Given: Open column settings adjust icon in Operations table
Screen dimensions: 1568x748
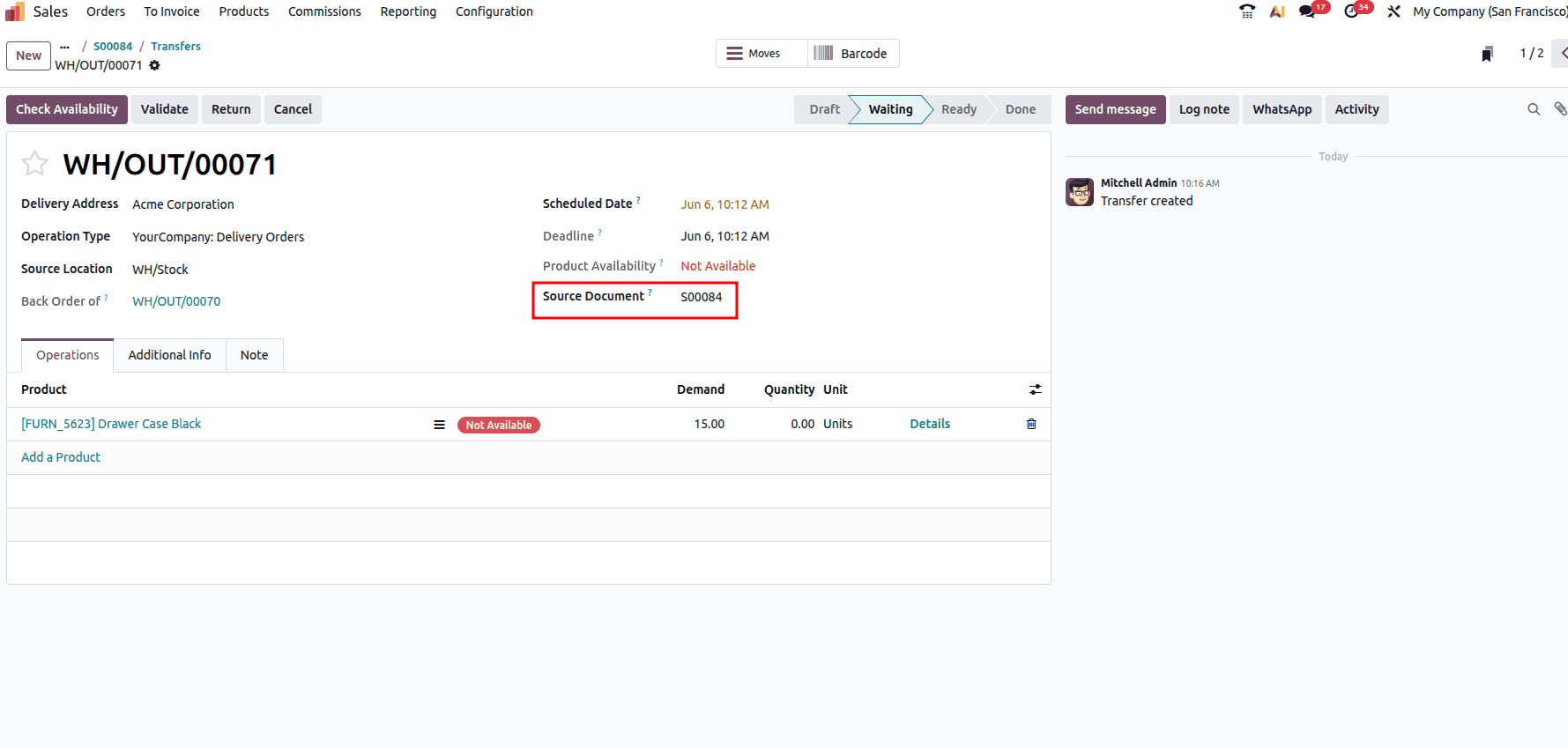Looking at the screenshot, I should coord(1036,389).
